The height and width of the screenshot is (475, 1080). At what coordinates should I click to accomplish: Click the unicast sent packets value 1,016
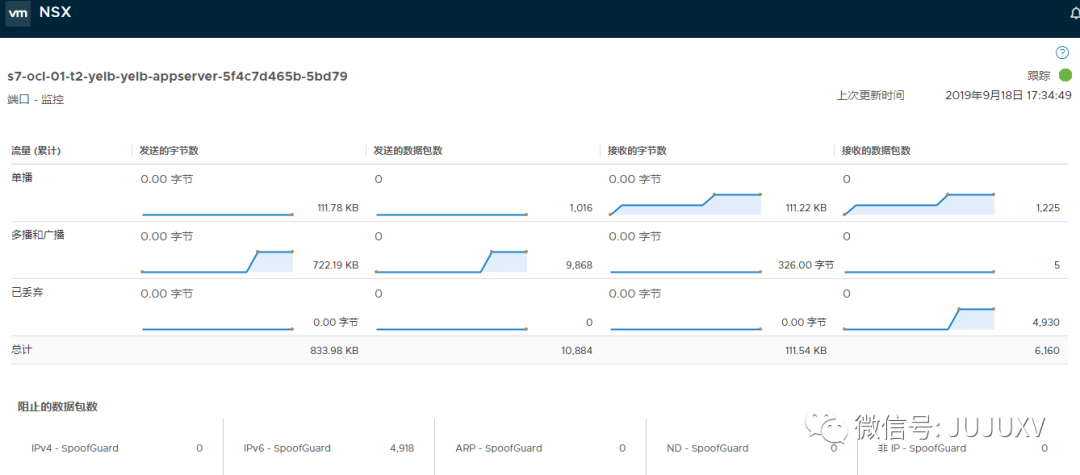(x=581, y=207)
